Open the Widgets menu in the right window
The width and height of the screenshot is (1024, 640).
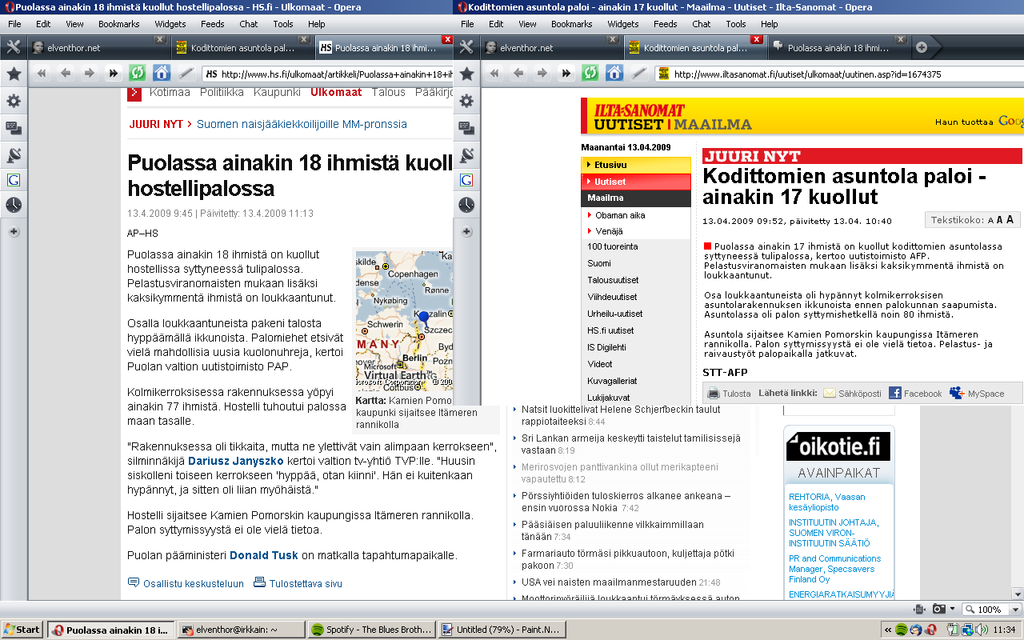623,24
